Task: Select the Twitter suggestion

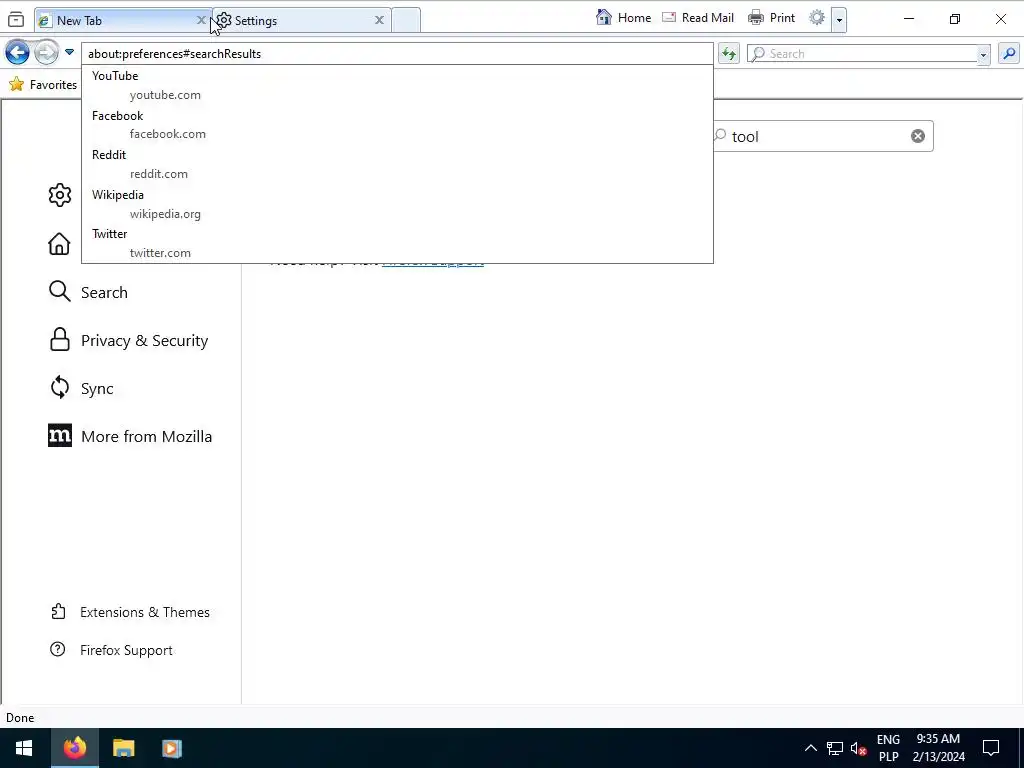Action: pos(397,243)
